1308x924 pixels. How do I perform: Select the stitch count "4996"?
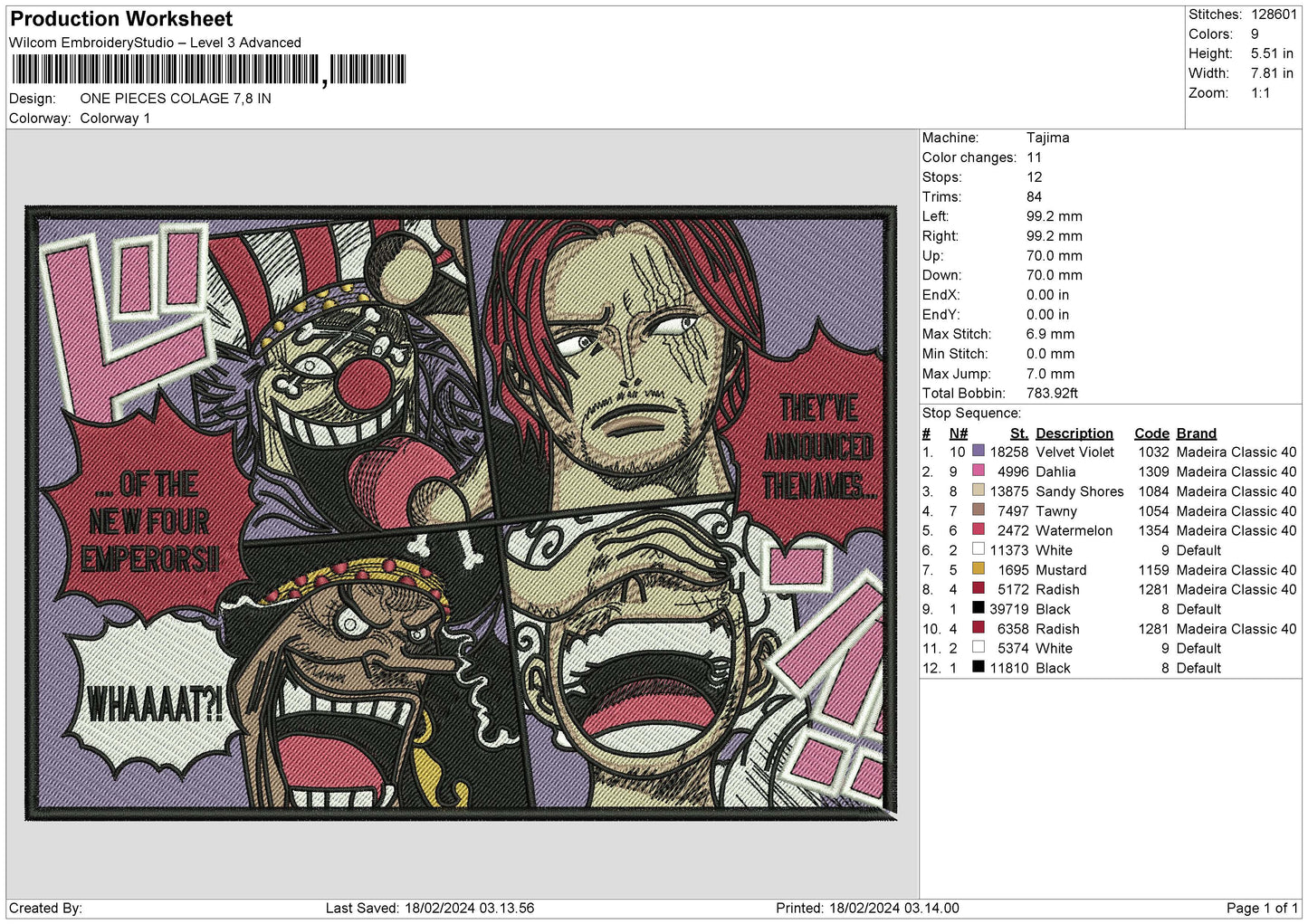pyautogui.click(x=1013, y=472)
